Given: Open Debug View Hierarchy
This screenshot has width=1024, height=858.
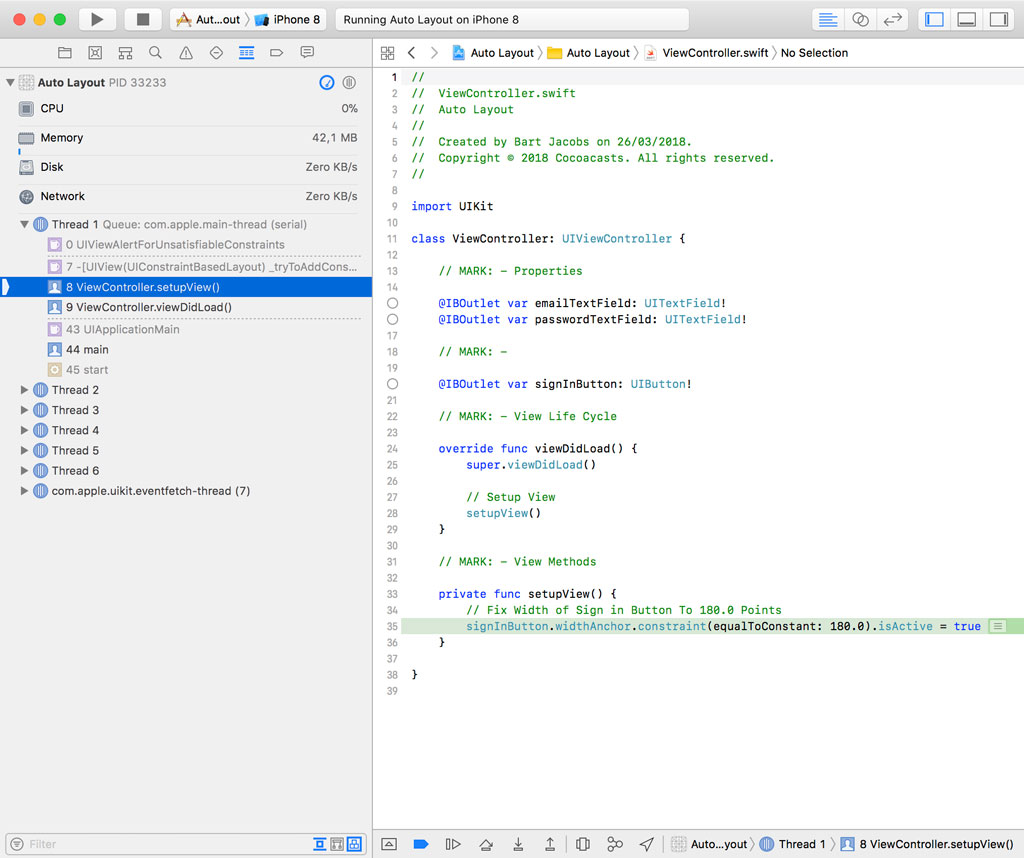Looking at the screenshot, I should click(582, 844).
